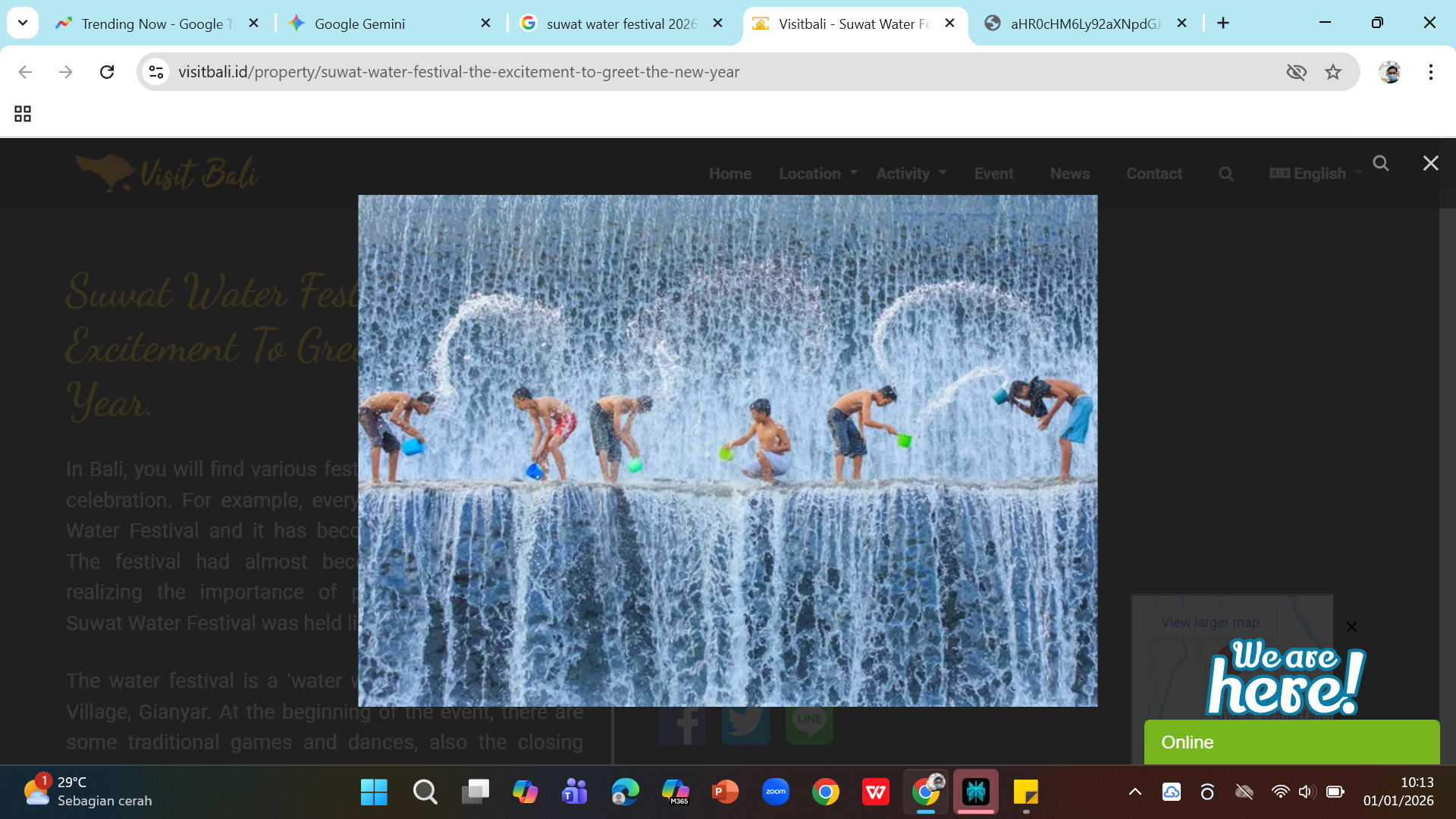Close the Visitbali tab
This screenshot has height=819, width=1456.
(949, 24)
